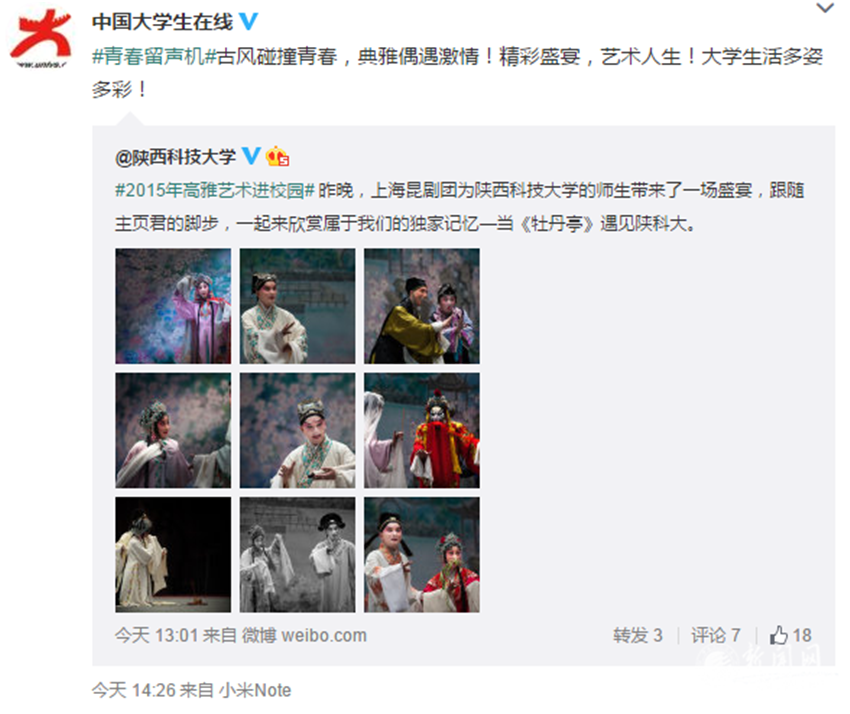Viewport: 850px width, 714px height.
Task: Click 转发 3 to repost
Action: click(638, 635)
